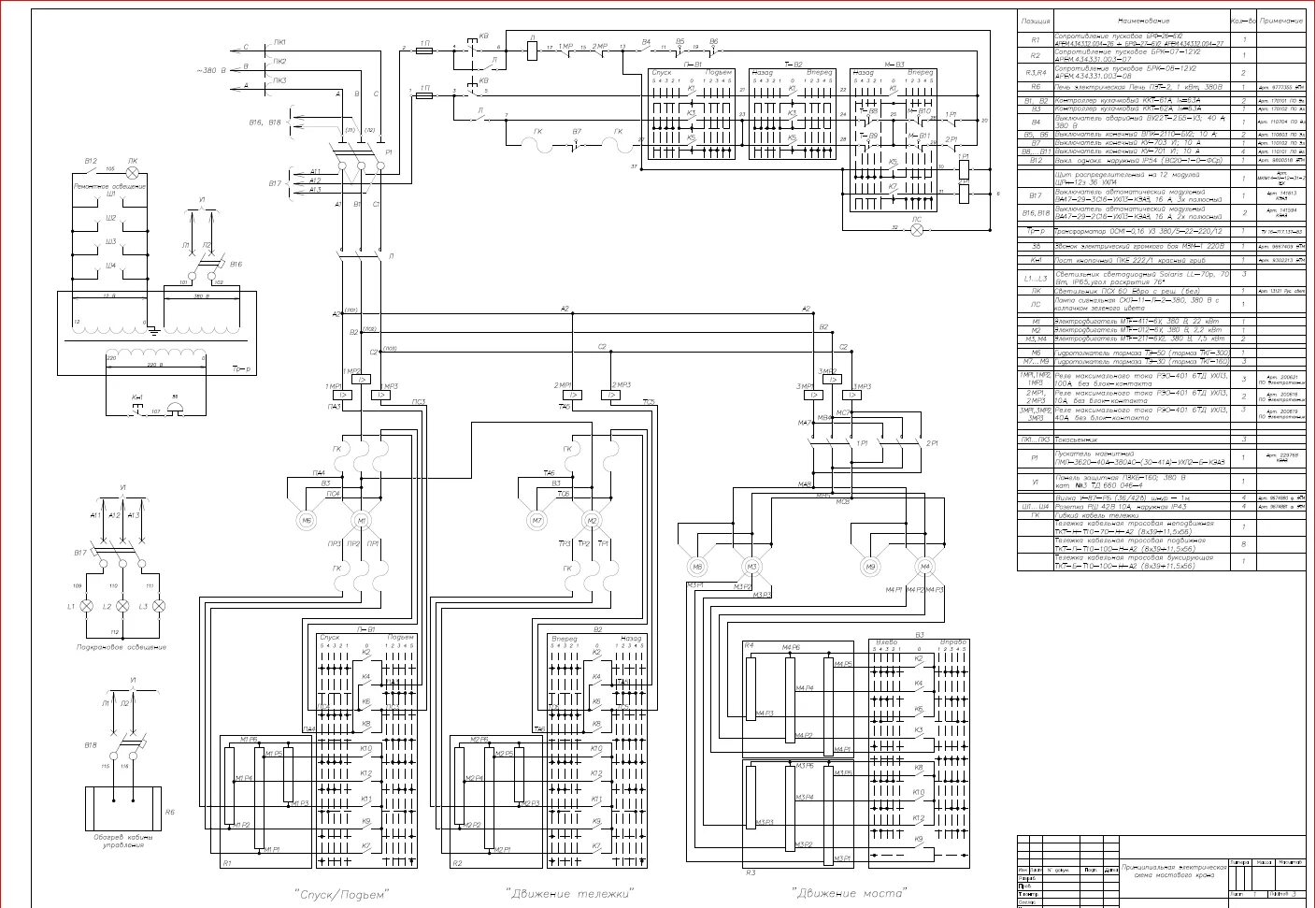Click the 2МР3 overcurrent relay box in trolley circuit
Viewport: 1316px width, 908px height.
610,395
